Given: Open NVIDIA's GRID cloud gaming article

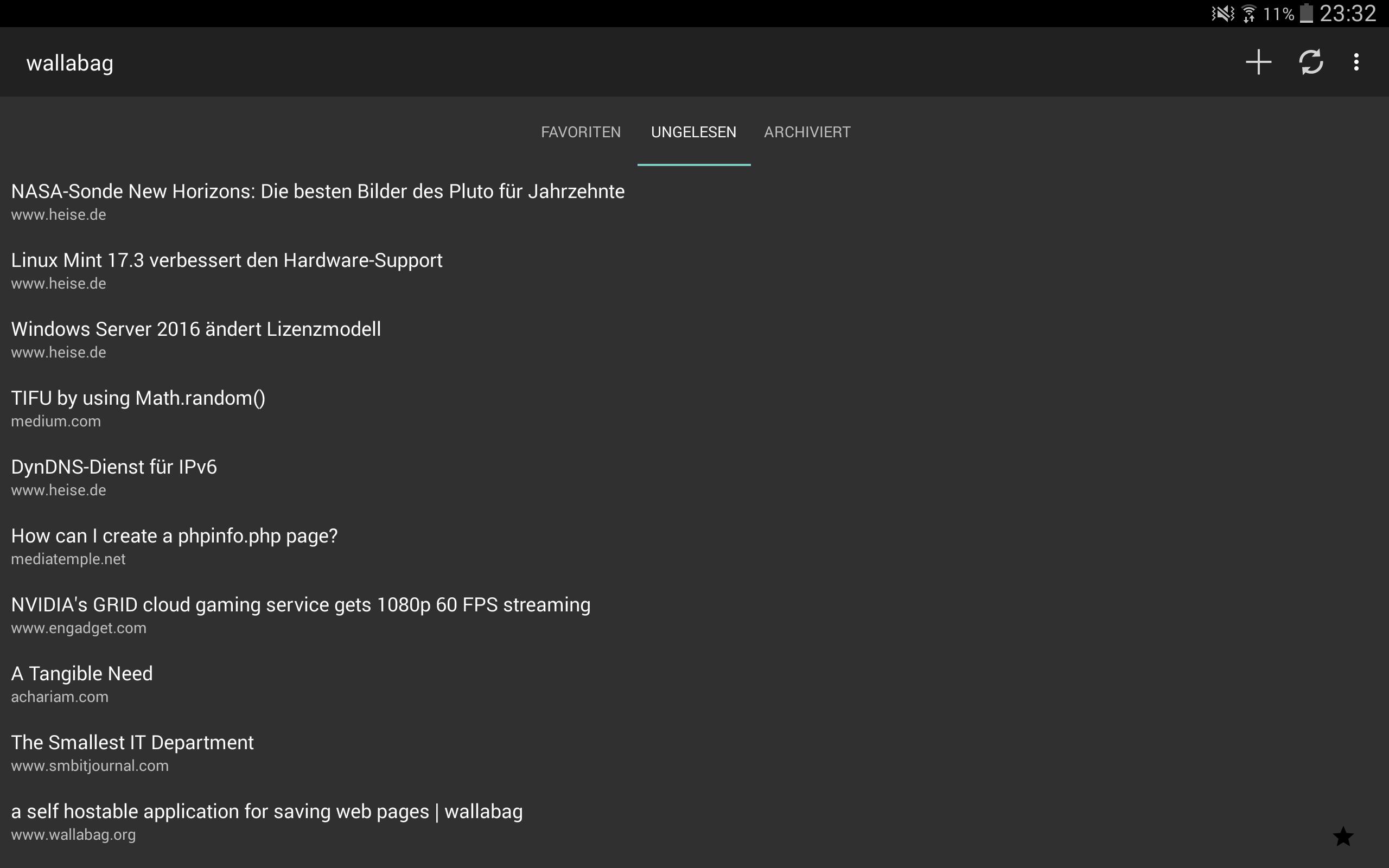Looking at the screenshot, I should pos(694,615).
